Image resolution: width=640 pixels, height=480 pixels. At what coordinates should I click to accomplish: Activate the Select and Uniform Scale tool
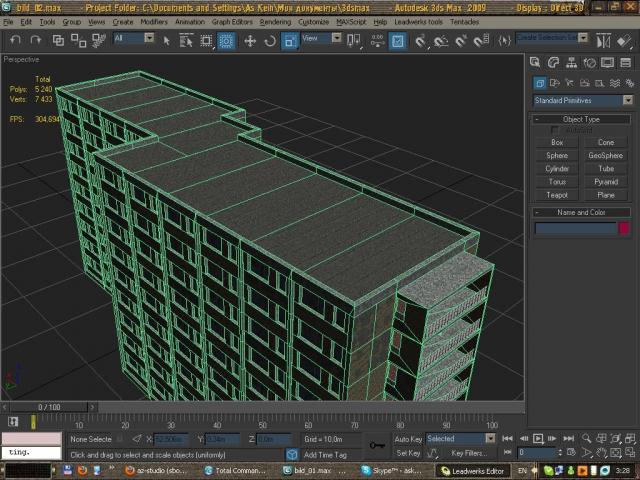point(289,41)
